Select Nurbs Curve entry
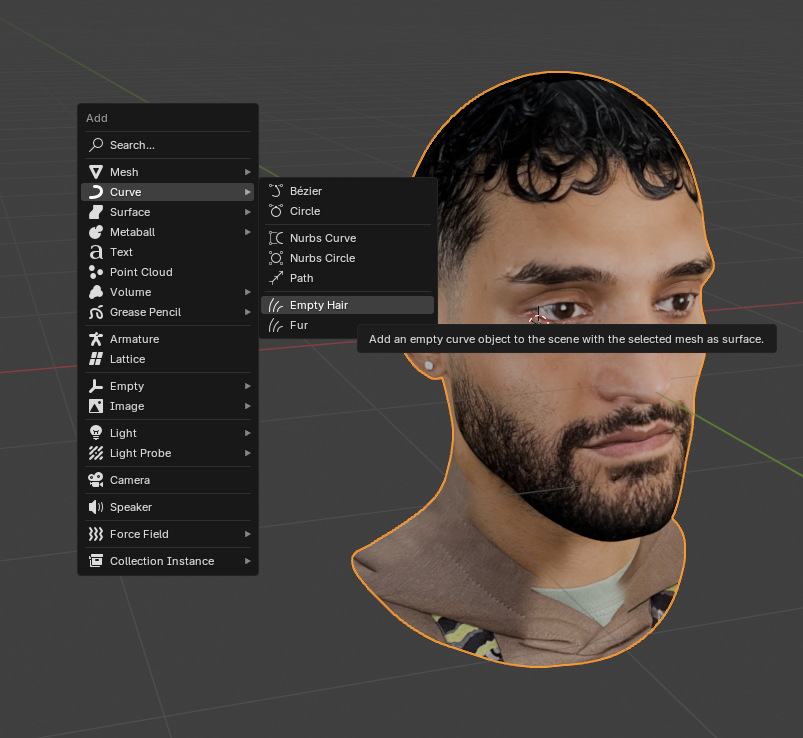 point(347,238)
